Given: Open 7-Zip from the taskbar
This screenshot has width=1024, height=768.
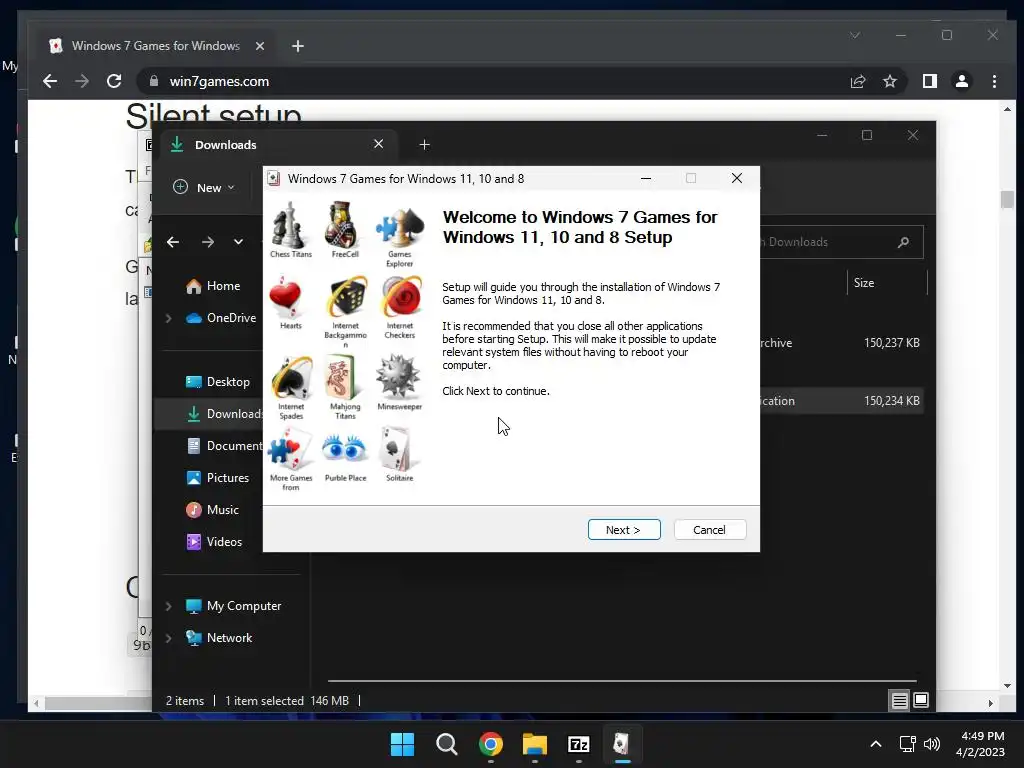Looking at the screenshot, I should click(579, 744).
